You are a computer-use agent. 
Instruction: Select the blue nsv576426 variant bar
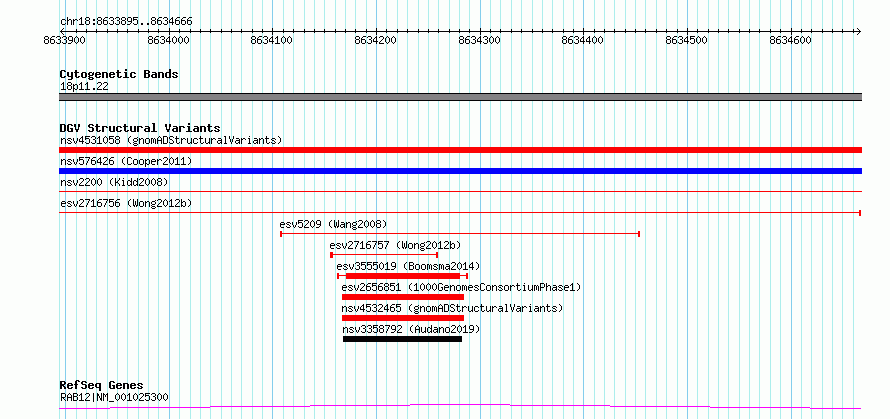(x=460, y=171)
